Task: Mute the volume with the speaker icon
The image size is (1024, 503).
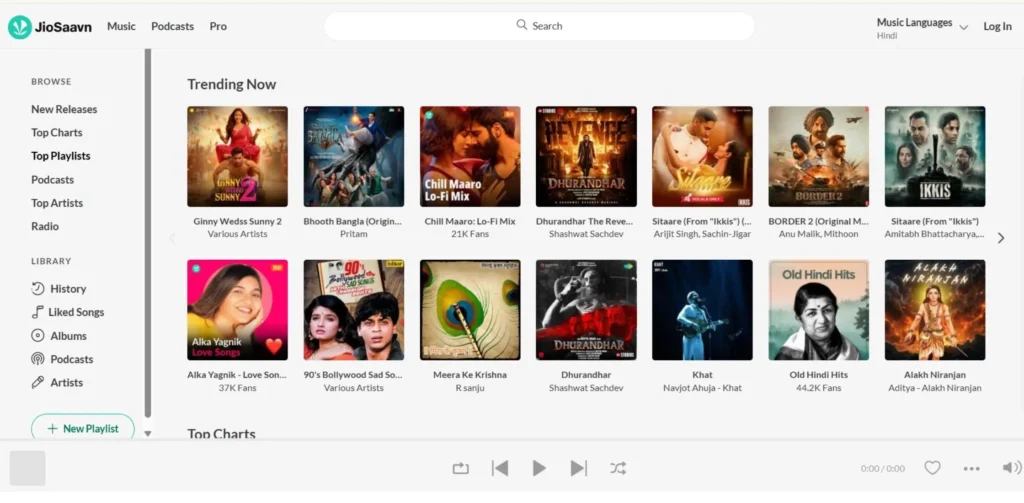Action: click(x=1012, y=468)
